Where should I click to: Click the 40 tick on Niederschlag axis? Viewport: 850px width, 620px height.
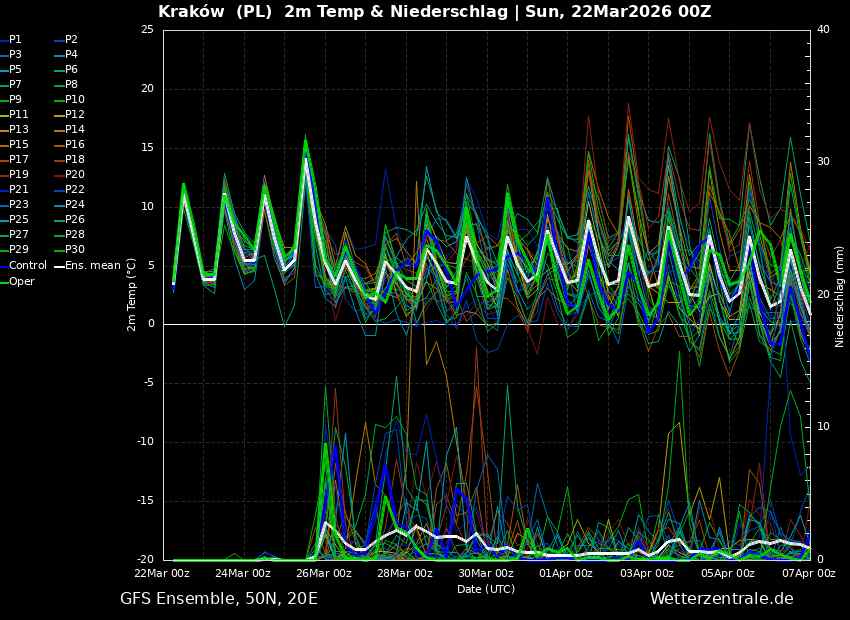[823, 30]
